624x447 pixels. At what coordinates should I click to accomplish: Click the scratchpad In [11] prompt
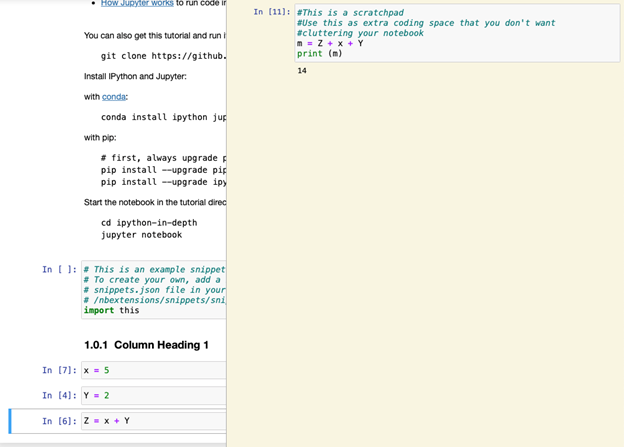(272, 12)
